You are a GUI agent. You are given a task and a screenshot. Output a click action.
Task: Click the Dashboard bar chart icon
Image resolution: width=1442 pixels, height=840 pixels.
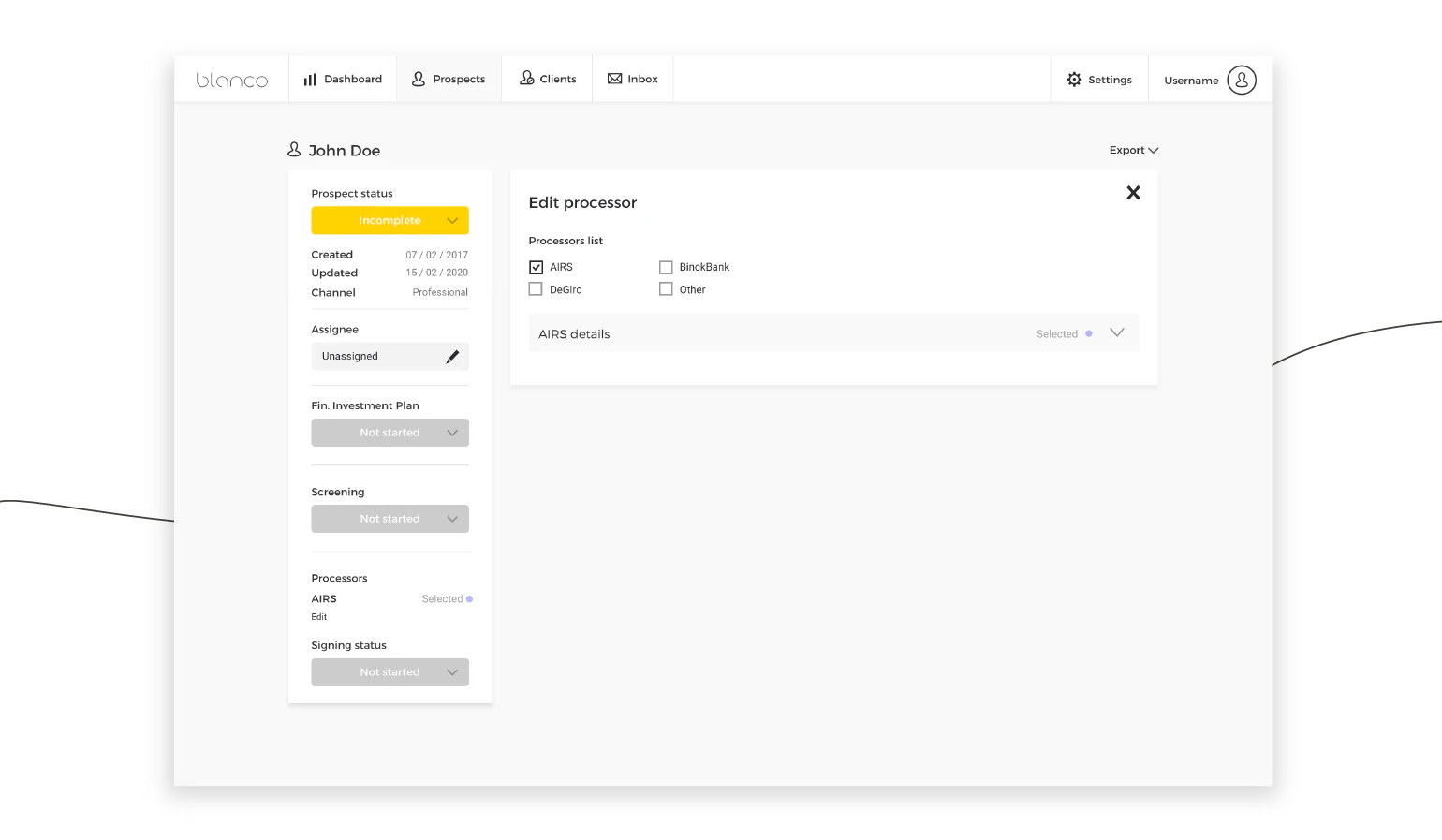coord(310,80)
